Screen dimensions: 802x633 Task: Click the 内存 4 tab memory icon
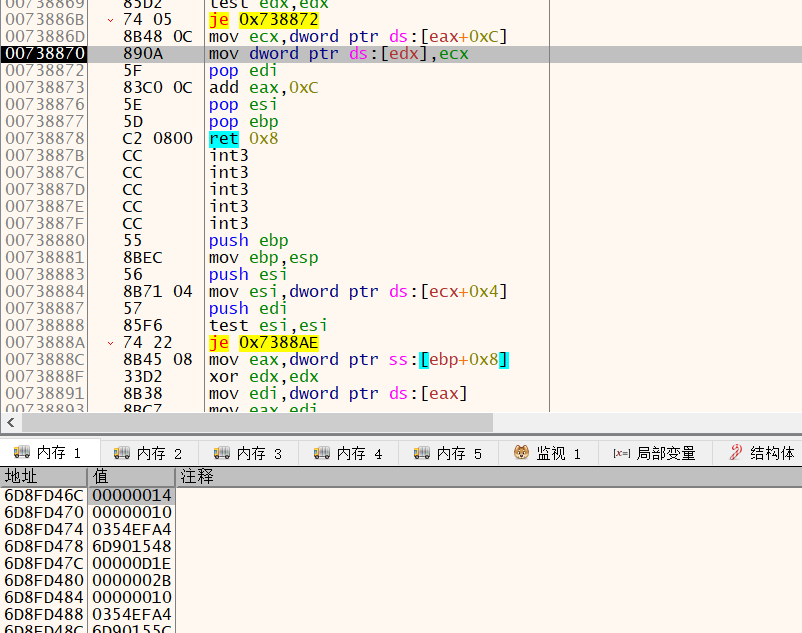[x=322, y=453]
